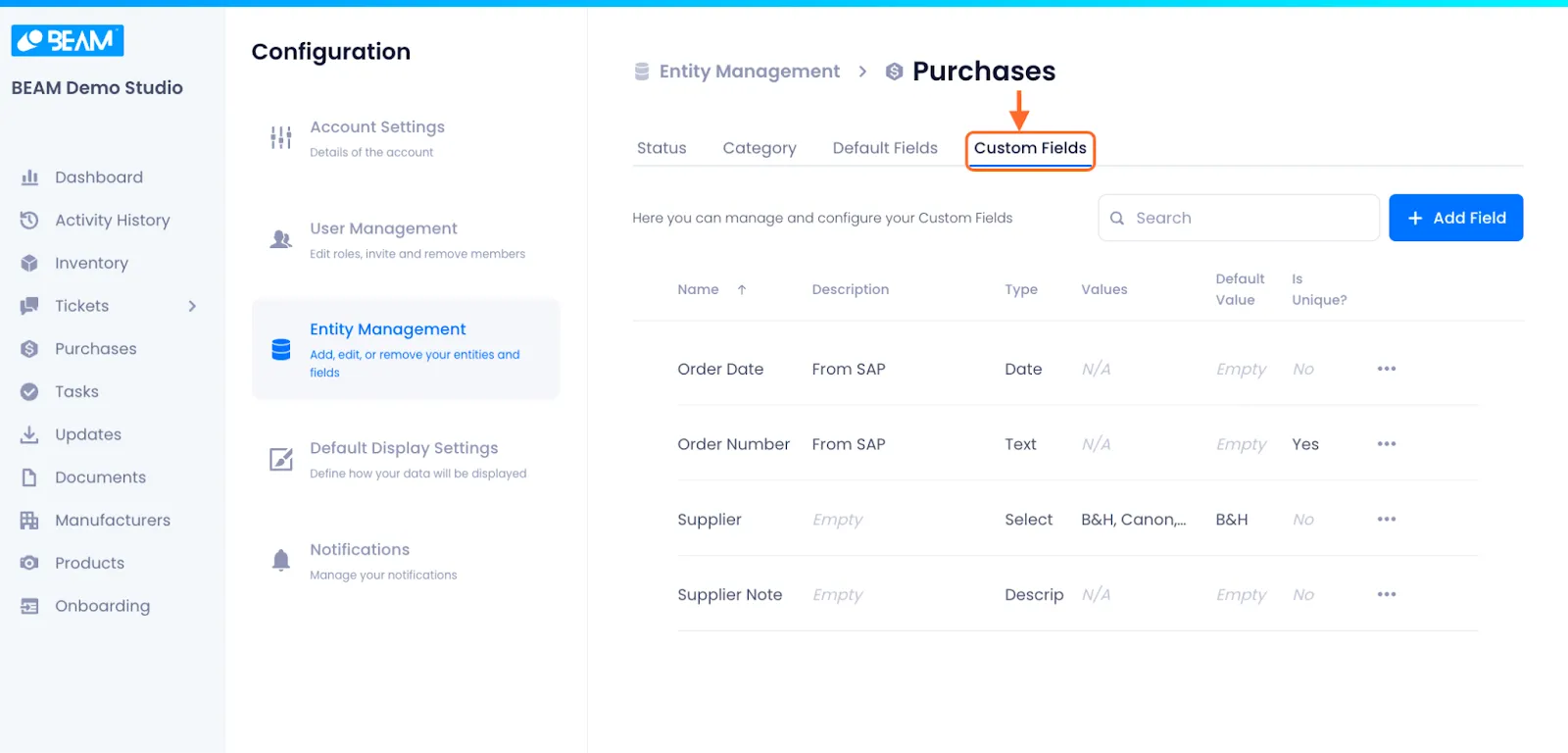Image resolution: width=1568 pixels, height=753 pixels.
Task: Click the Purchases dollar icon in sidebar
Action: coord(29,348)
